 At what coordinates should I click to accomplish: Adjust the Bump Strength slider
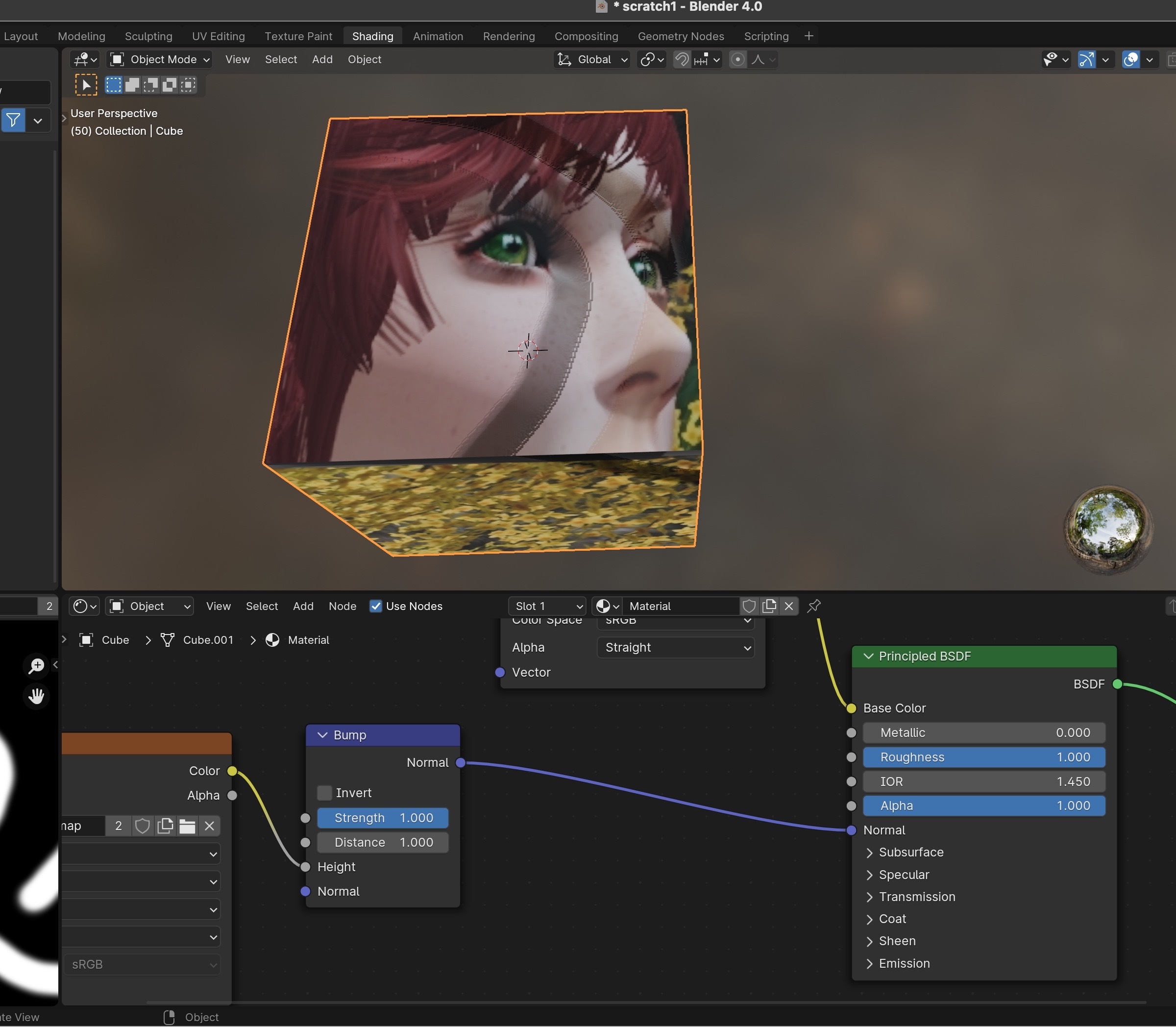pyautogui.click(x=383, y=818)
